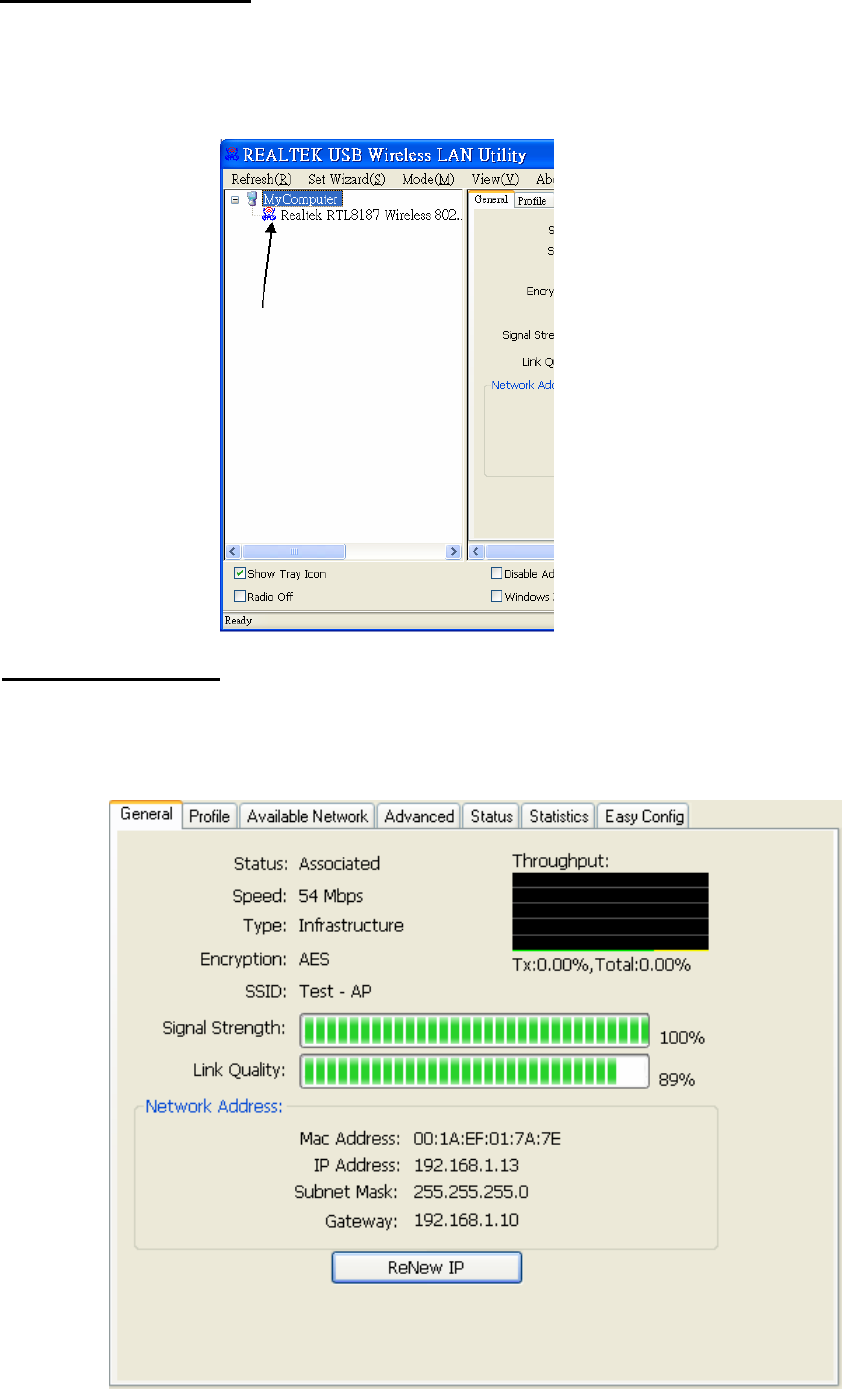Click the tree pane scrollbar left arrow
The width and height of the screenshot is (842, 1389).
click(x=233, y=551)
